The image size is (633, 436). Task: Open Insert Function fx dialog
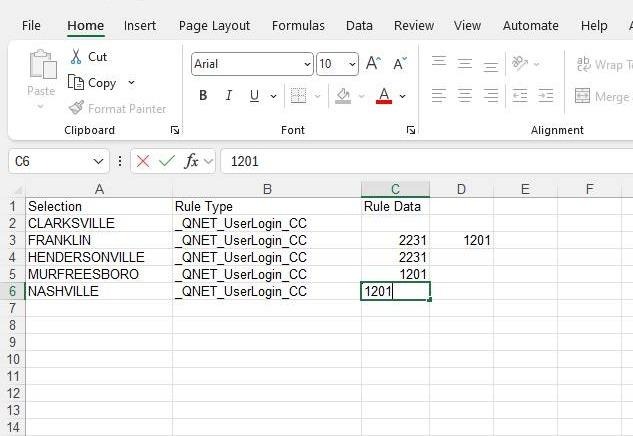(191, 161)
